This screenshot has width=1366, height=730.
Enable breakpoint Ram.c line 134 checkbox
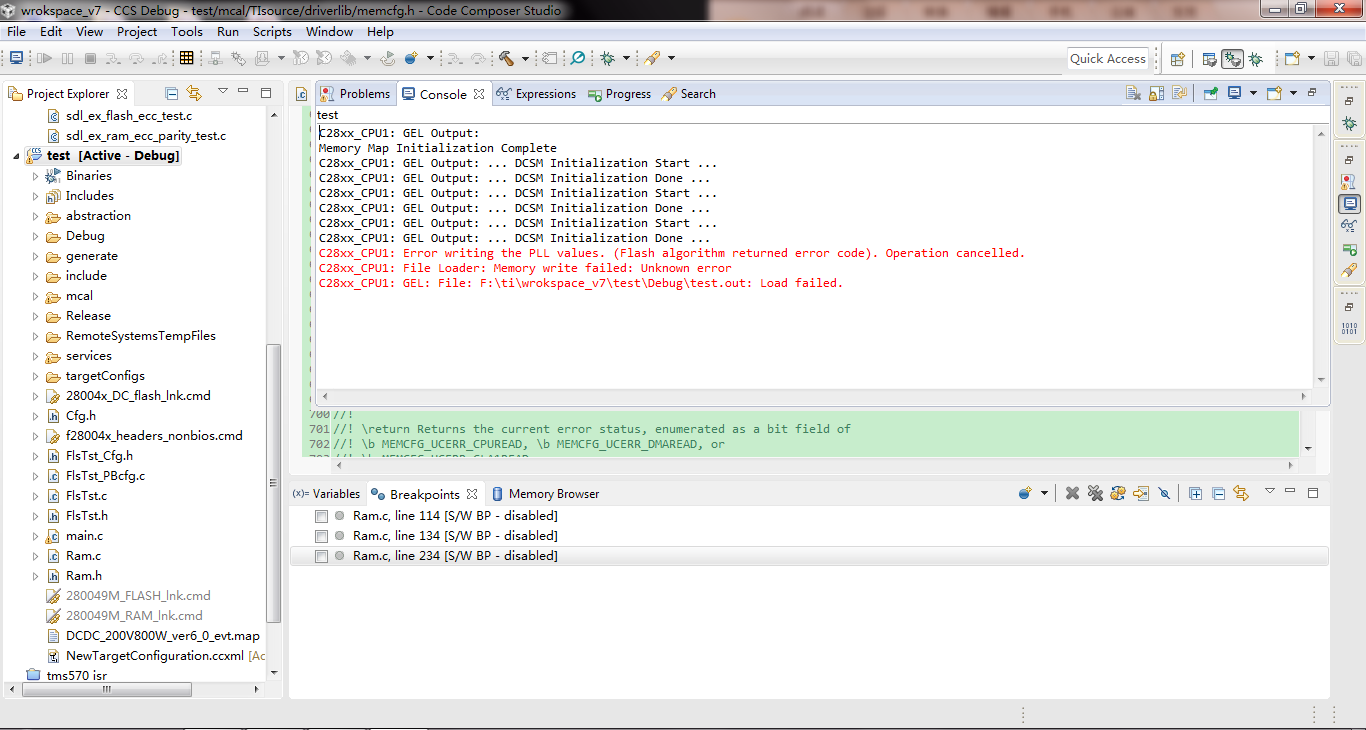321,536
